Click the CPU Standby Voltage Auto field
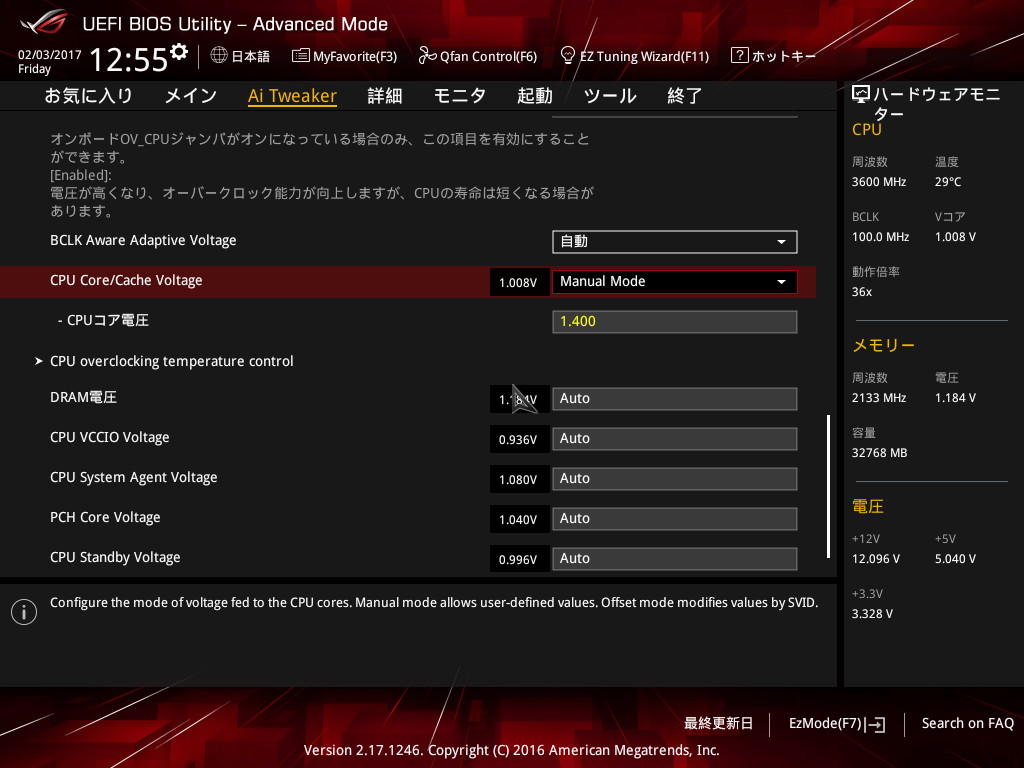 pyautogui.click(x=675, y=558)
